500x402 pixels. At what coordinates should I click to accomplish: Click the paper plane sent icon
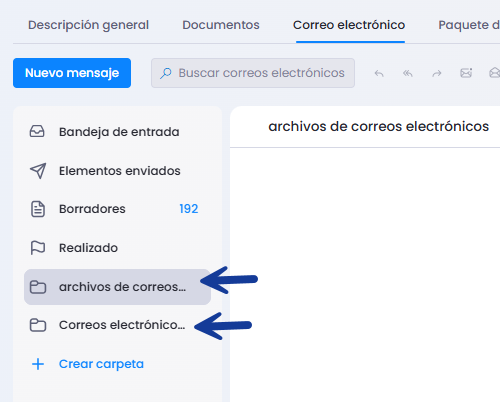pos(38,171)
